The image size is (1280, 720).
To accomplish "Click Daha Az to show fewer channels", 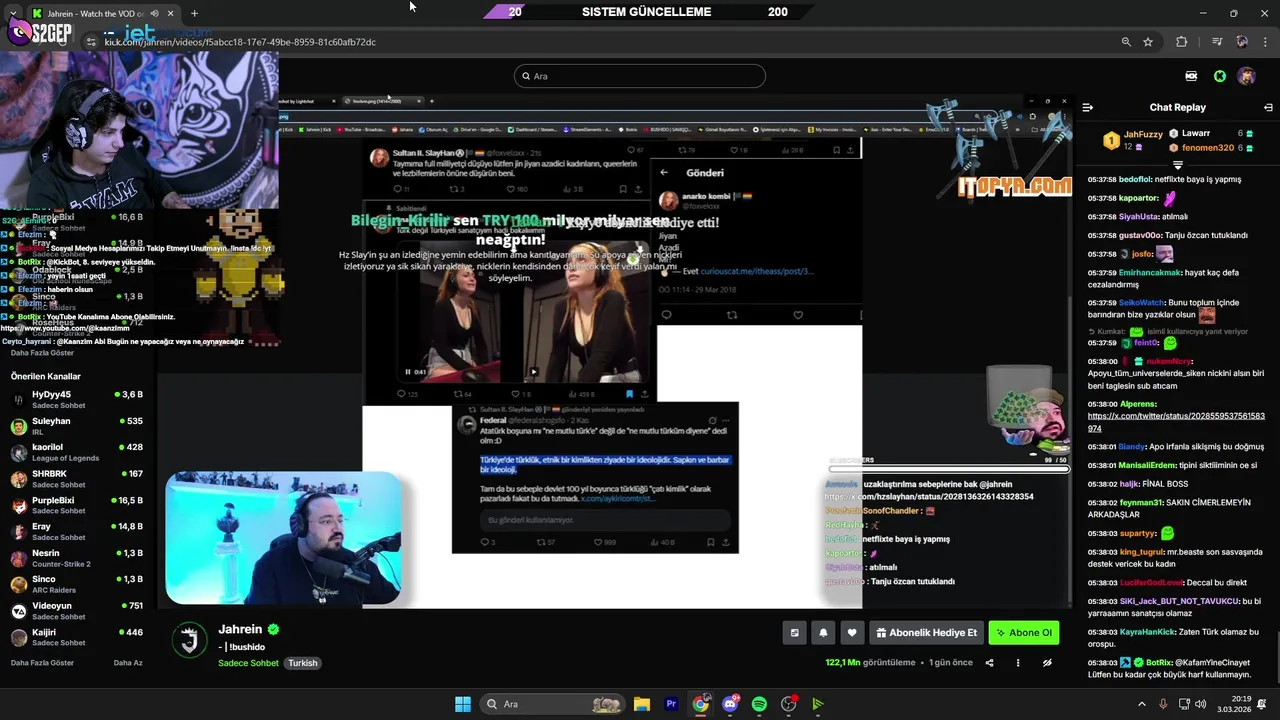I will click(128, 663).
